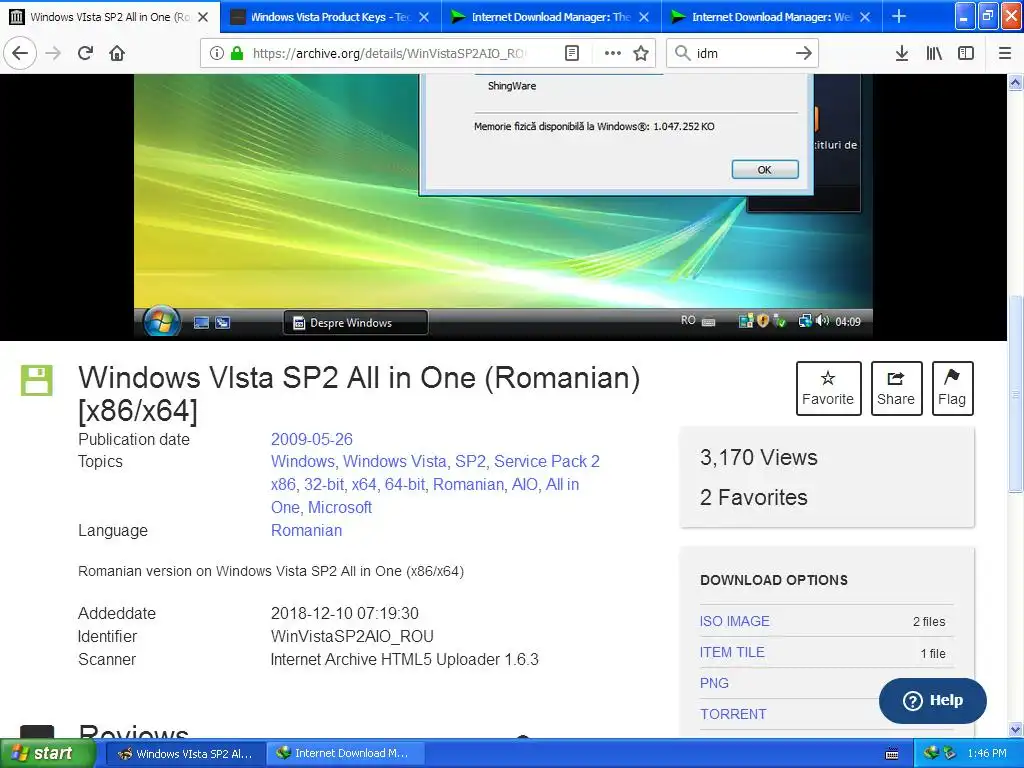Expand ISO IMAGE download option

pyautogui.click(x=735, y=621)
